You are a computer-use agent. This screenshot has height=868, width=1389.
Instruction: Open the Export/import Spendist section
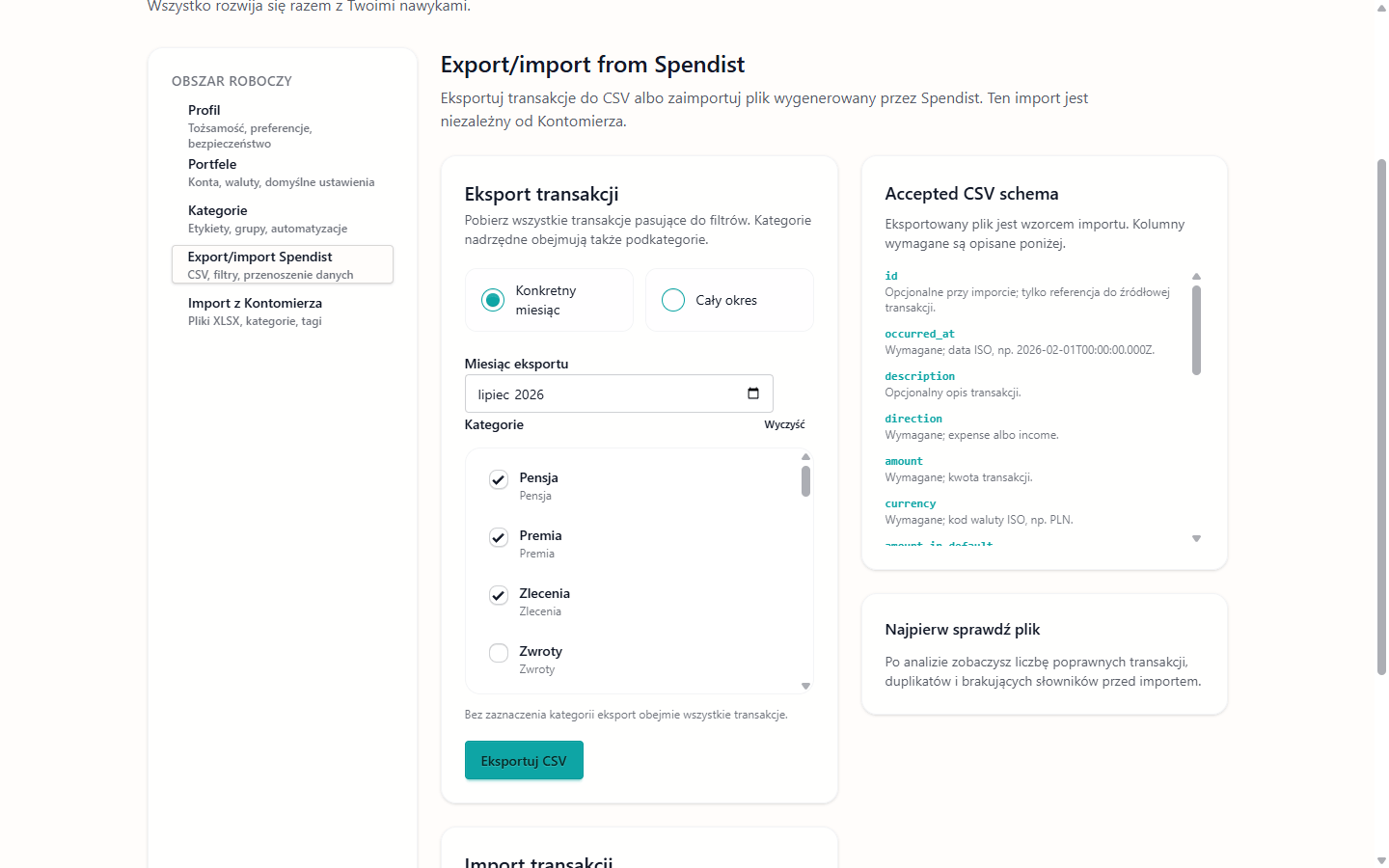[x=283, y=264]
